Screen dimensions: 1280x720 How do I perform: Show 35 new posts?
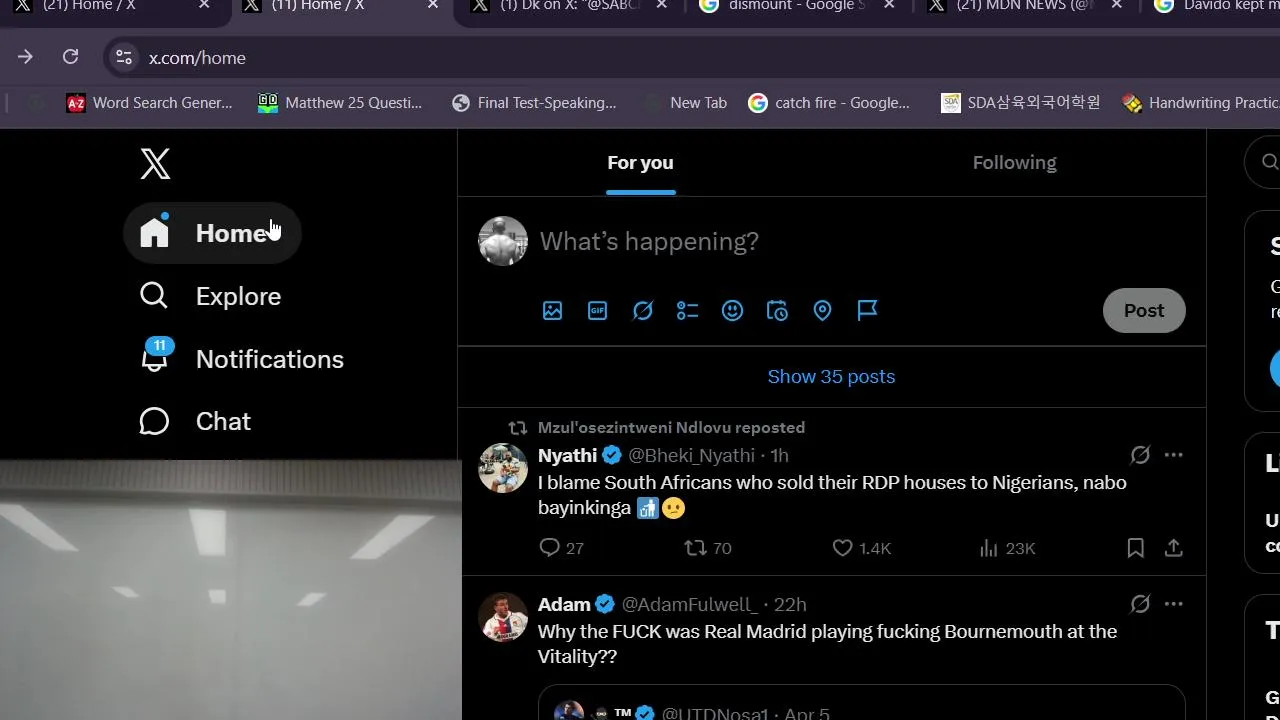coord(831,377)
